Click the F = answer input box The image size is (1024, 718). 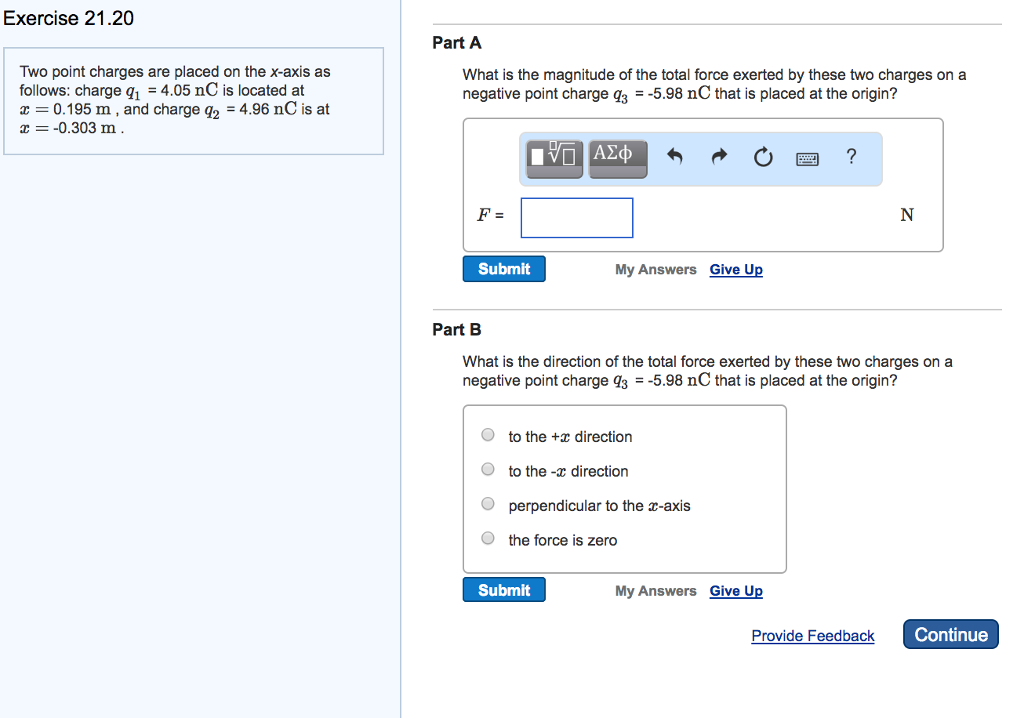577,217
